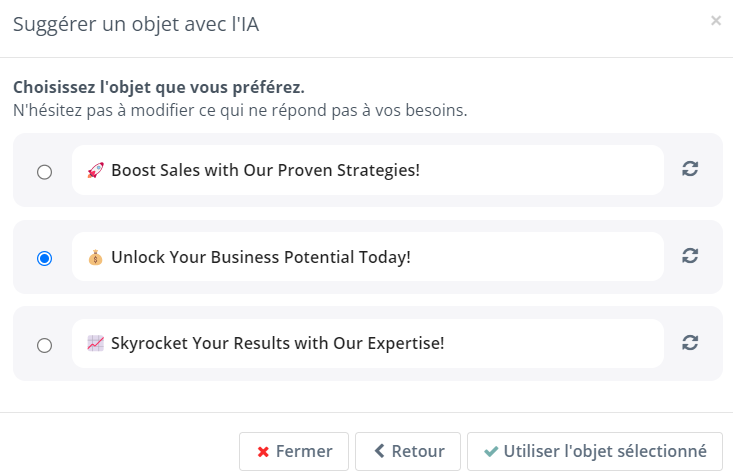
Task: Click the Fermer button
Action: [294, 452]
